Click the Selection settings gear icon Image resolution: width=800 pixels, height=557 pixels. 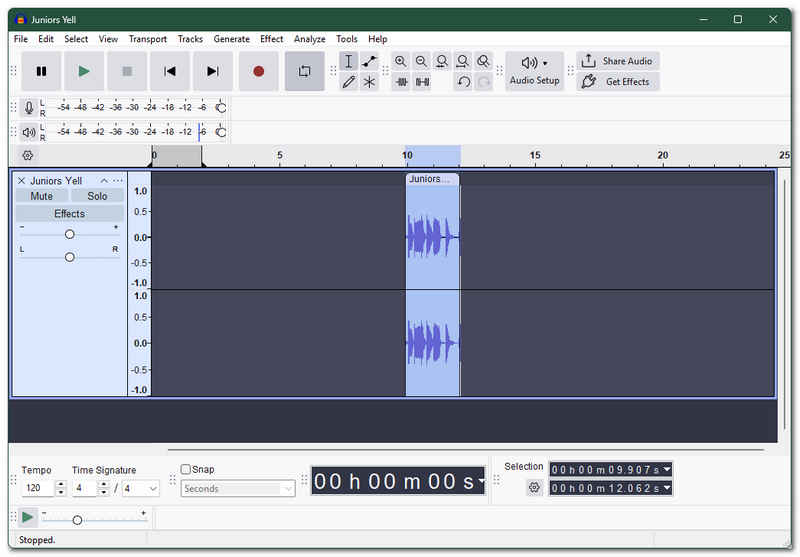[x=534, y=488]
